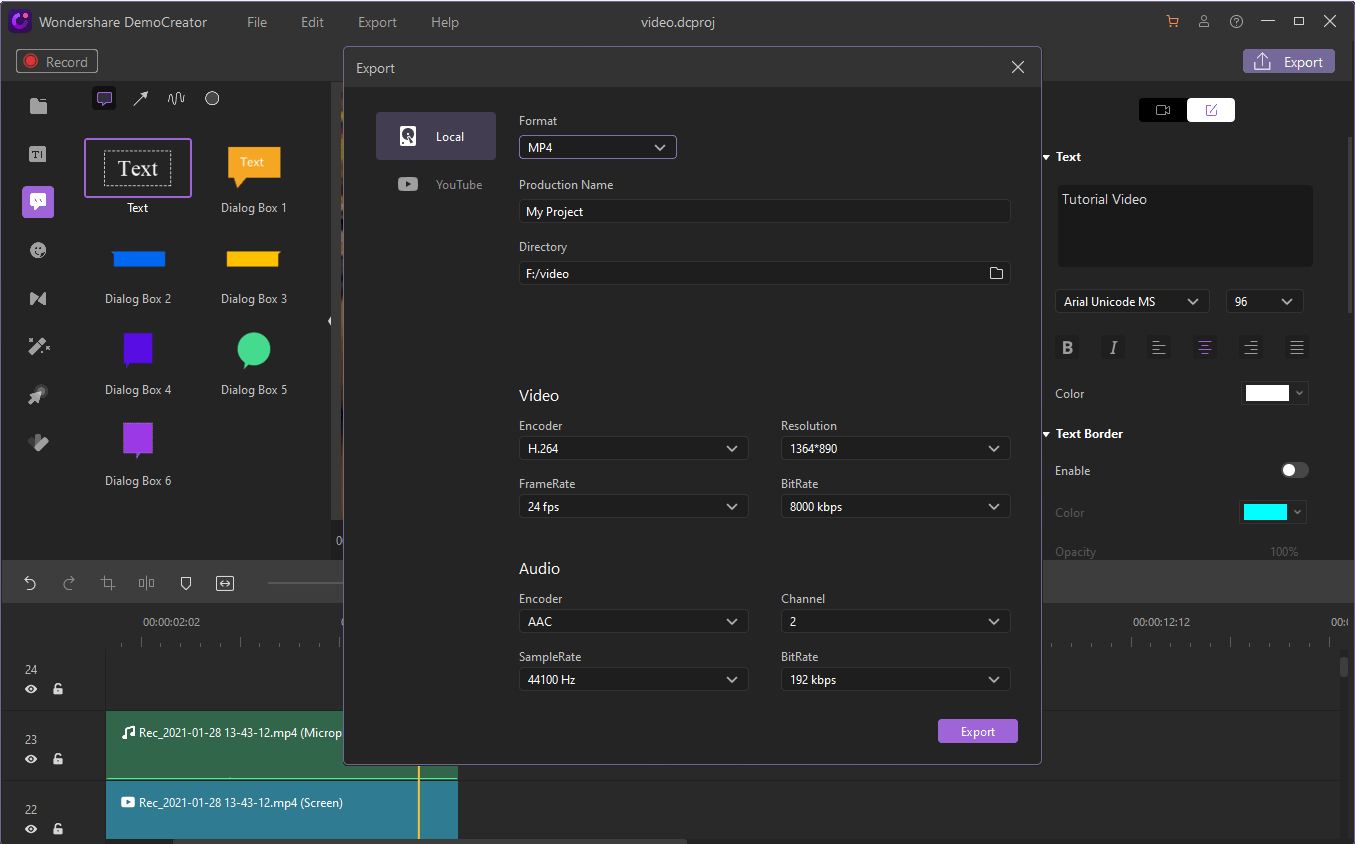Select the Local export tab
Screen dimensions: 1355x844
436,136
